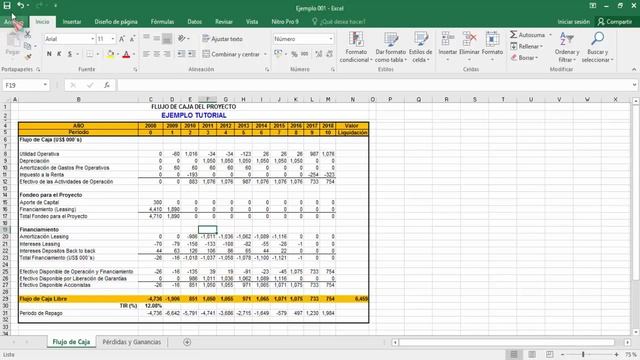Toggle Ajustar texto wrap text
Viewport: 640px width, 360px height.
point(222,39)
